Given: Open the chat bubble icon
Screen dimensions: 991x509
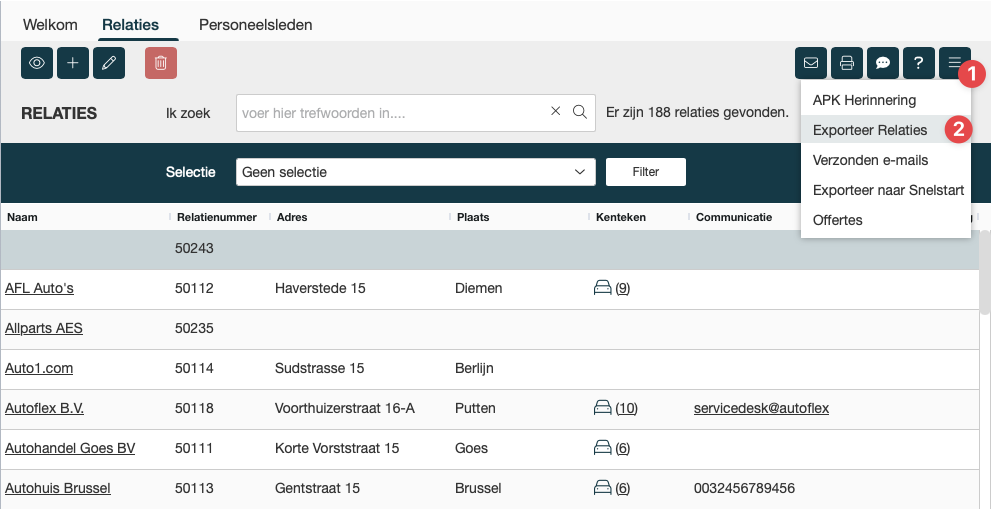Looking at the screenshot, I should coord(883,63).
